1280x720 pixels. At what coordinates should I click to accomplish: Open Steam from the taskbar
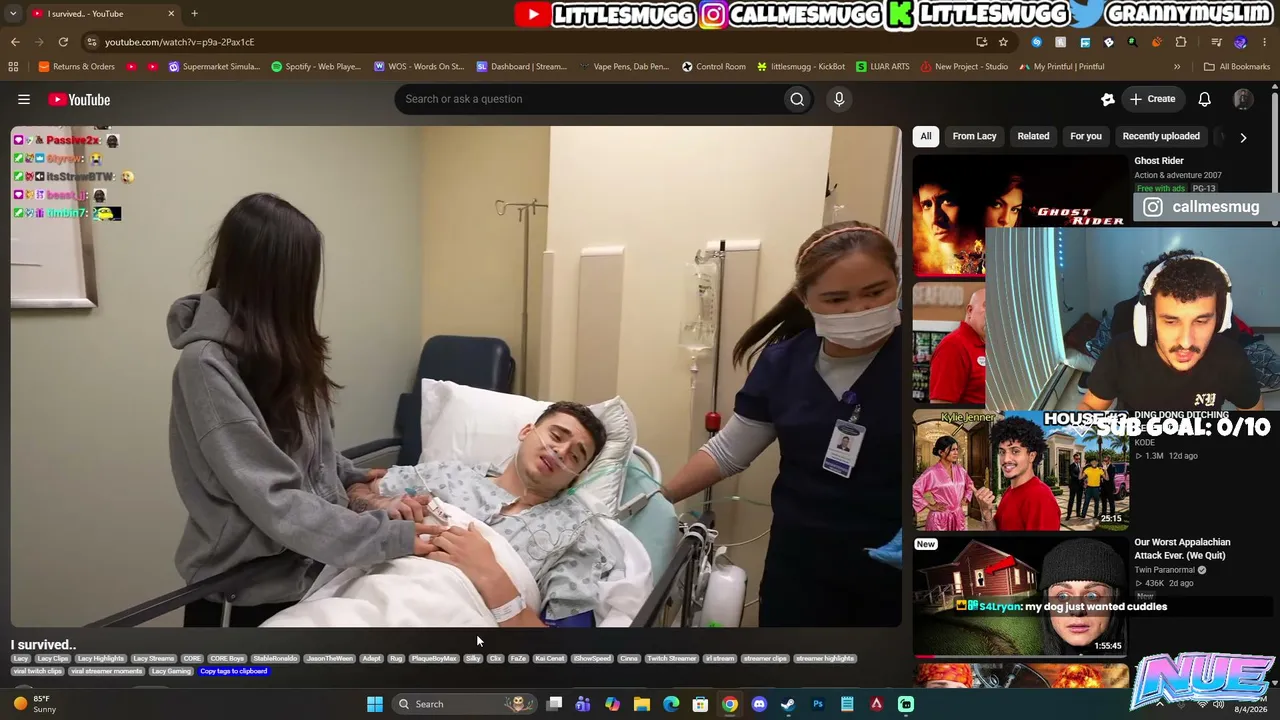(788, 704)
